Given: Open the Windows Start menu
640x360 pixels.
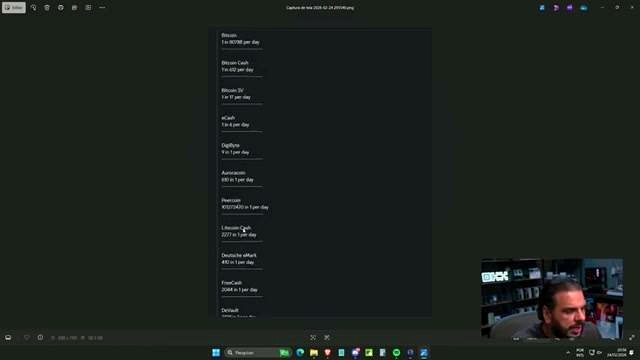Looking at the screenshot, I should pos(216,352).
